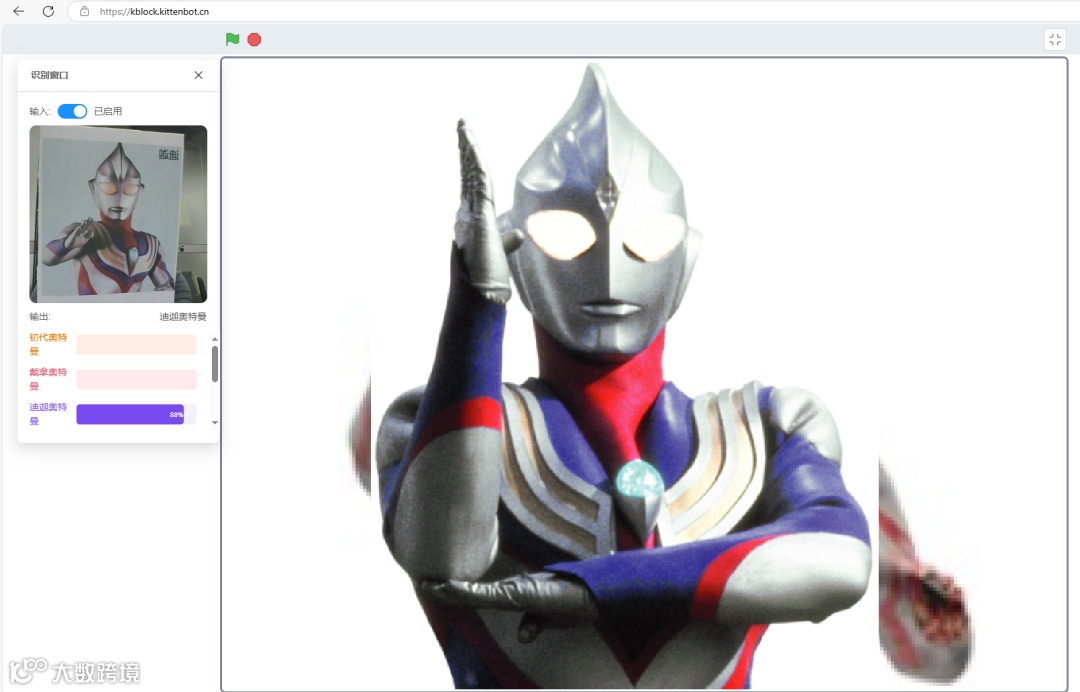Image resolution: width=1080 pixels, height=692 pixels.
Task: Click the class list scrollbar thumb
Action: 215,364
